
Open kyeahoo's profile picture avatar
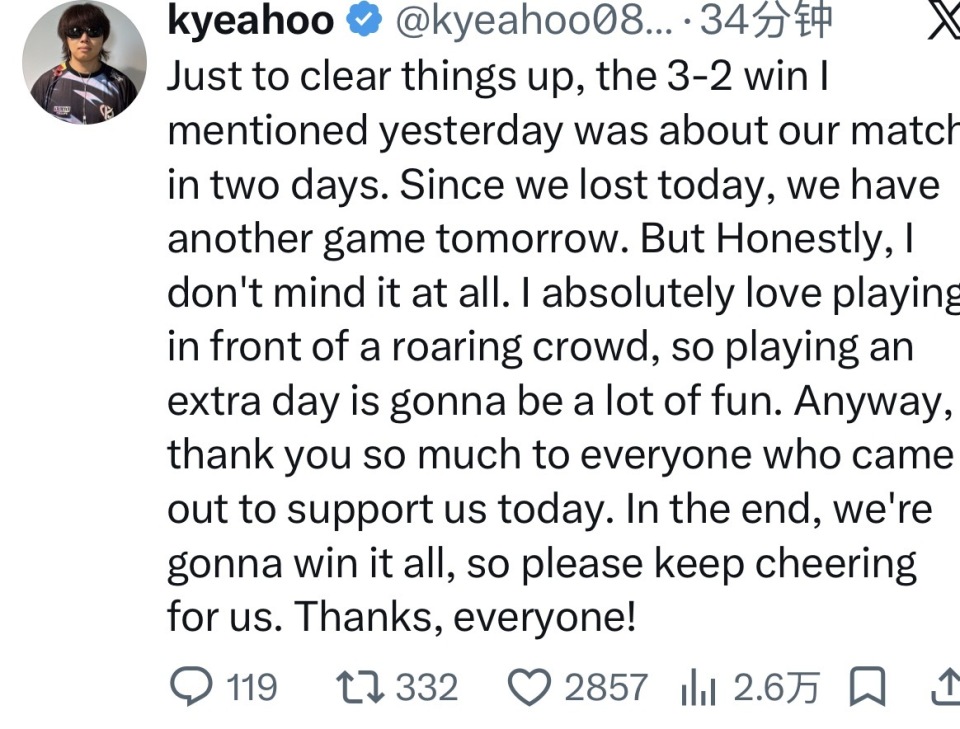point(84,62)
